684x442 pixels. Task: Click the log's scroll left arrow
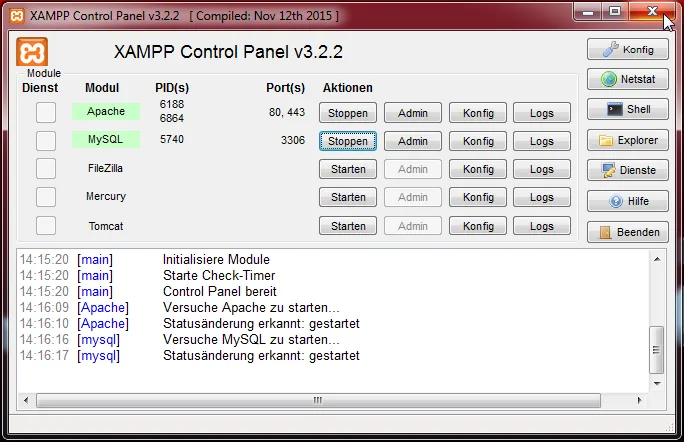(26, 400)
